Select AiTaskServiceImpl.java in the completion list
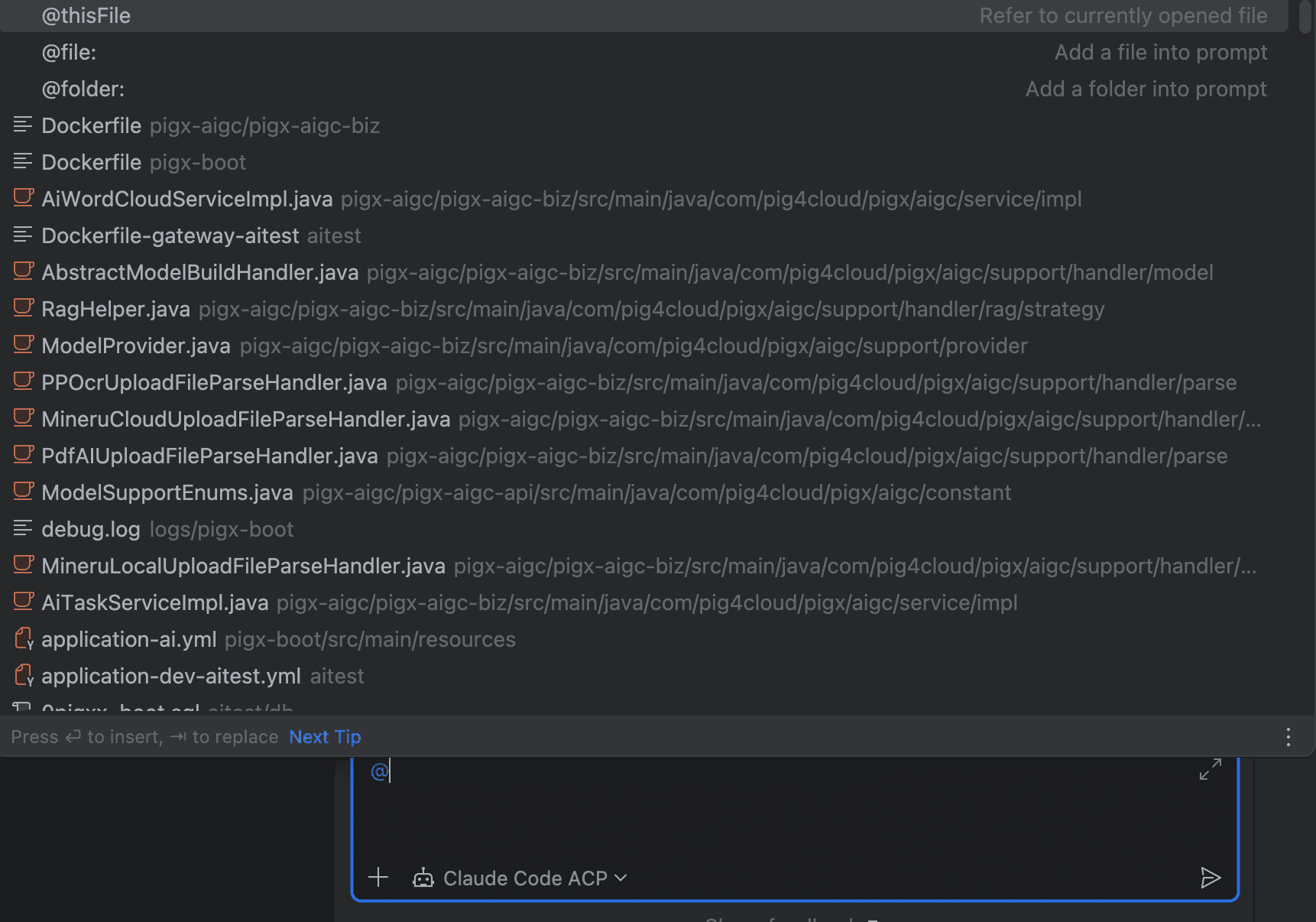1316x922 pixels. pos(155,603)
